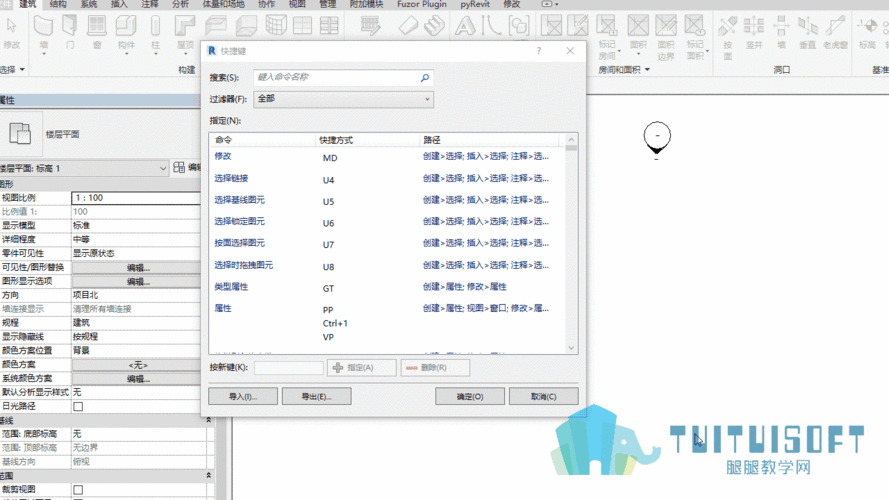
Task: Click the Modify (修改) arrow tool
Action: [x=12, y=28]
